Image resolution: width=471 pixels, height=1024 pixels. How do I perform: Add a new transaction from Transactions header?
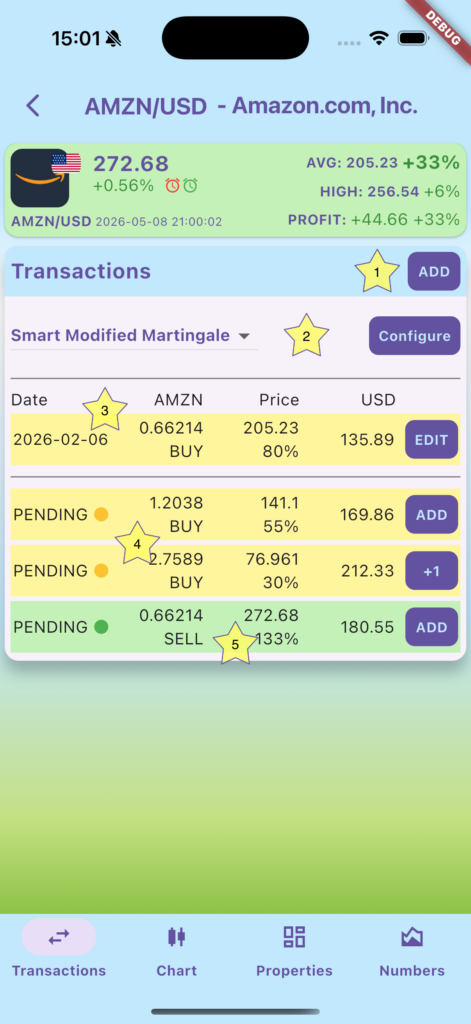pyautogui.click(x=434, y=272)
